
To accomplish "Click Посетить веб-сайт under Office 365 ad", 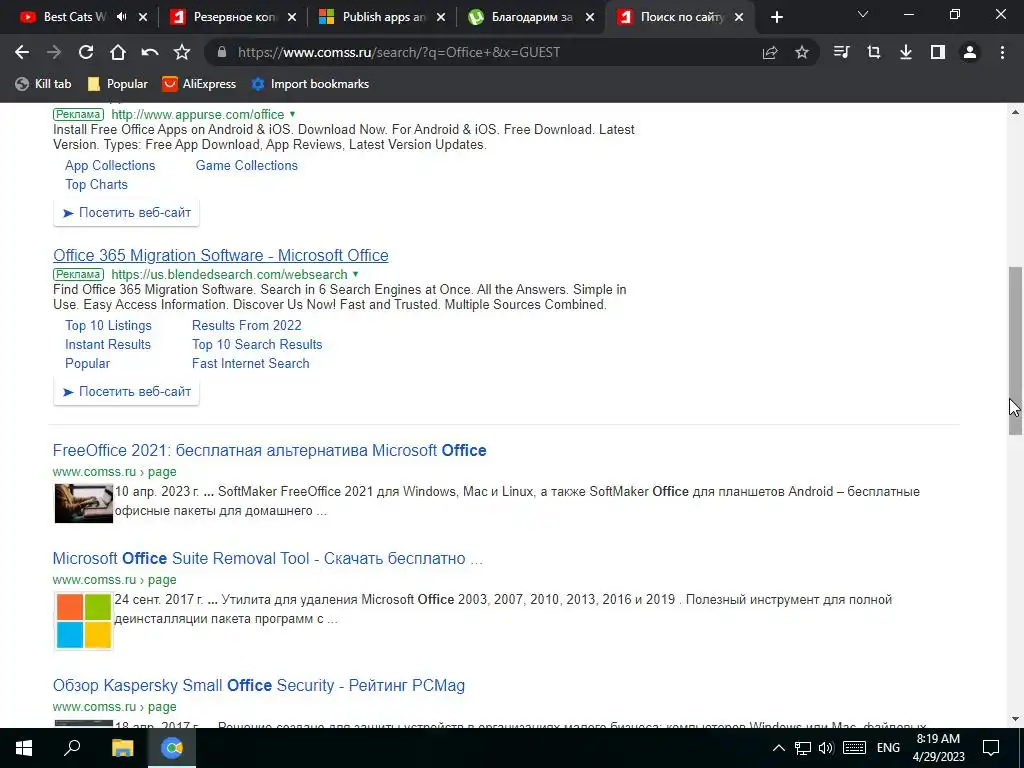I will (x=127, y=392).
